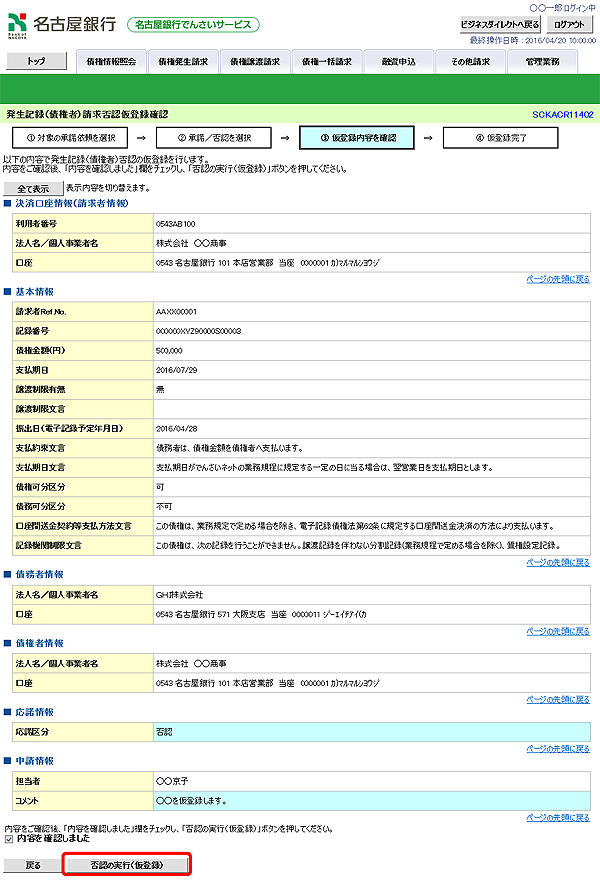600x881 pixels.
Task: Click page-top link under 債務者情報 table
Action: click(x=558, y=632)
